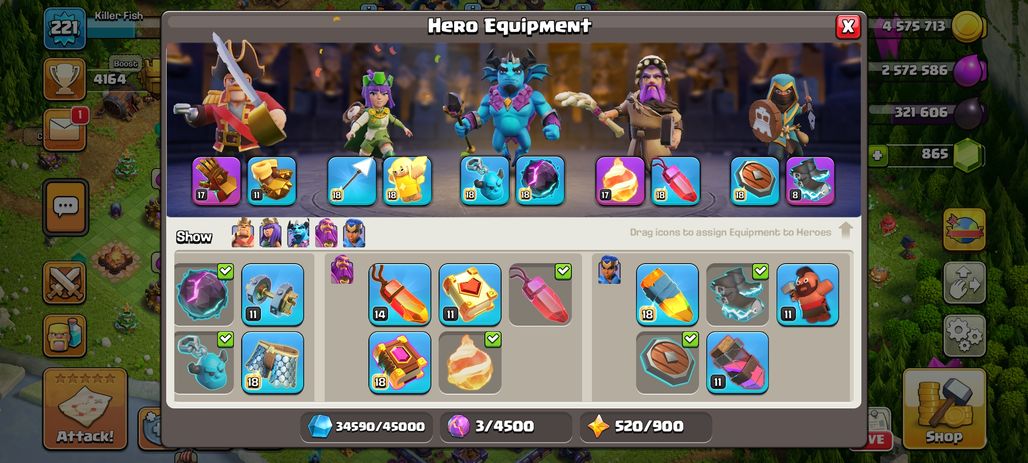This screenshot has height=463, width=1028.
Task: Select the Giant Gauntlet equipment on King
Action: (216, 180)
